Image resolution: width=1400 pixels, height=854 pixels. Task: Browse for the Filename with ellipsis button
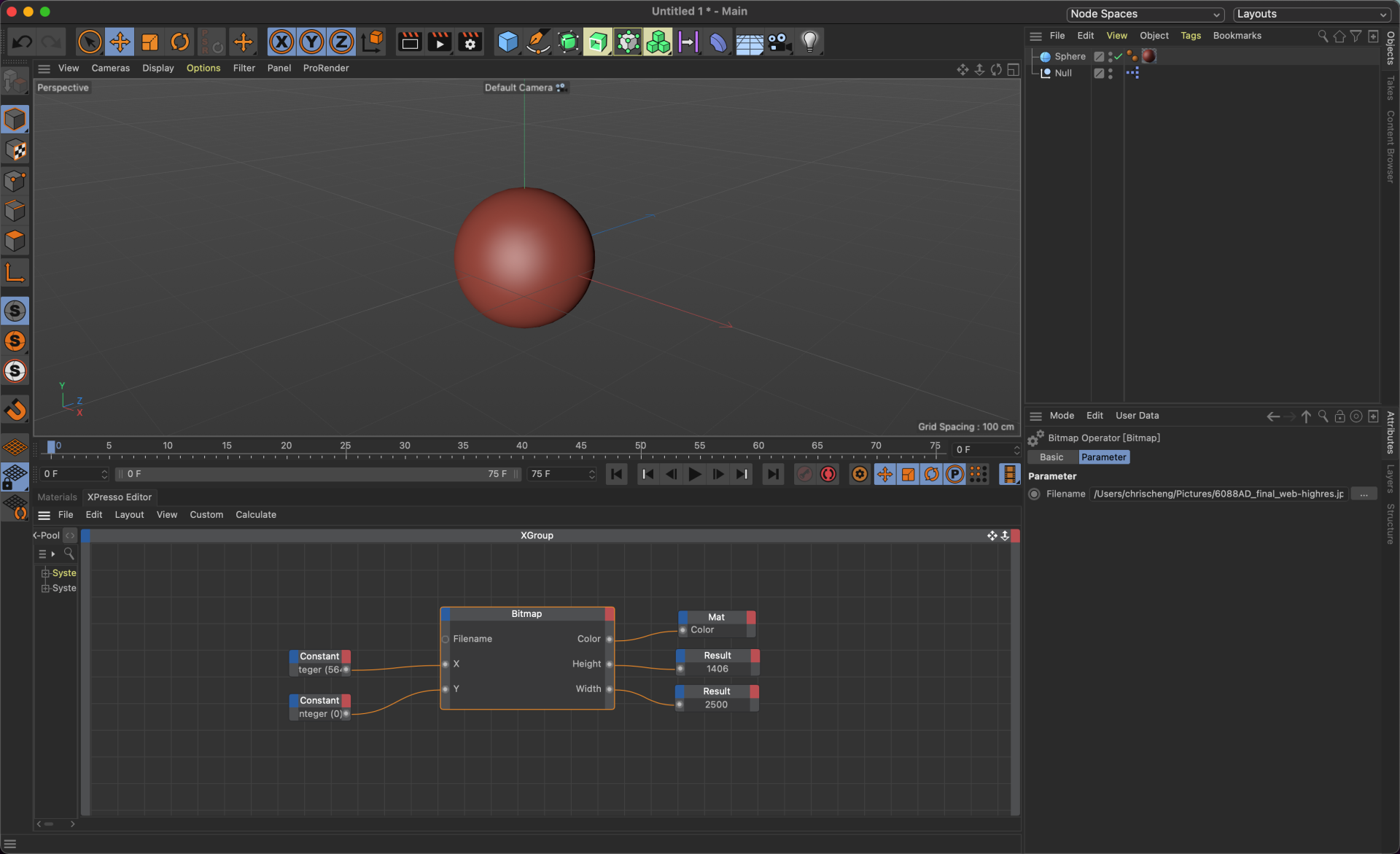[1364, 494]
